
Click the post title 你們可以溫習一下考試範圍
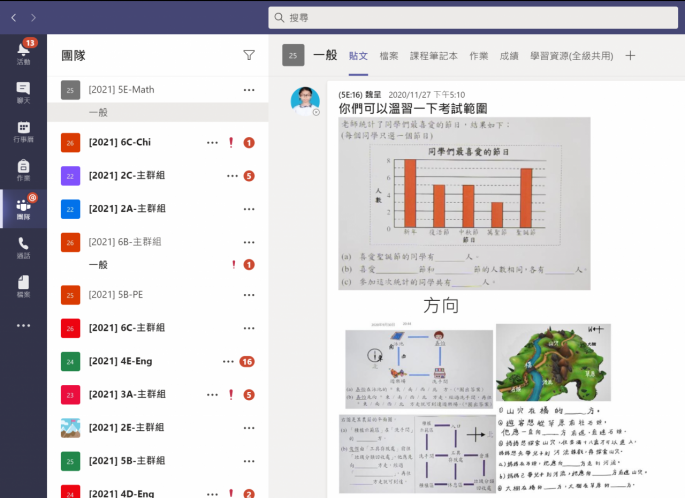413,108
